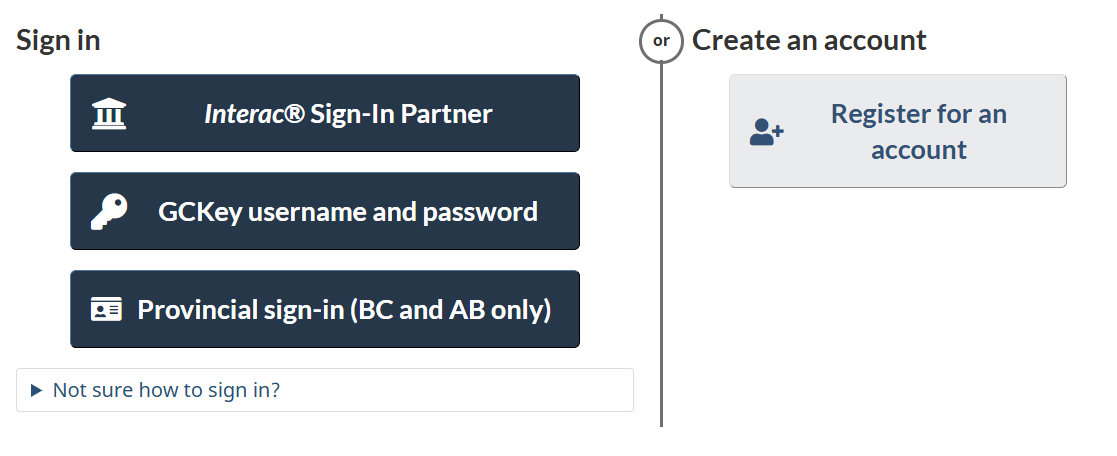Click the "Sign in" heading
The height and width of the screenshot is (456, 1117).
point(58,40)
